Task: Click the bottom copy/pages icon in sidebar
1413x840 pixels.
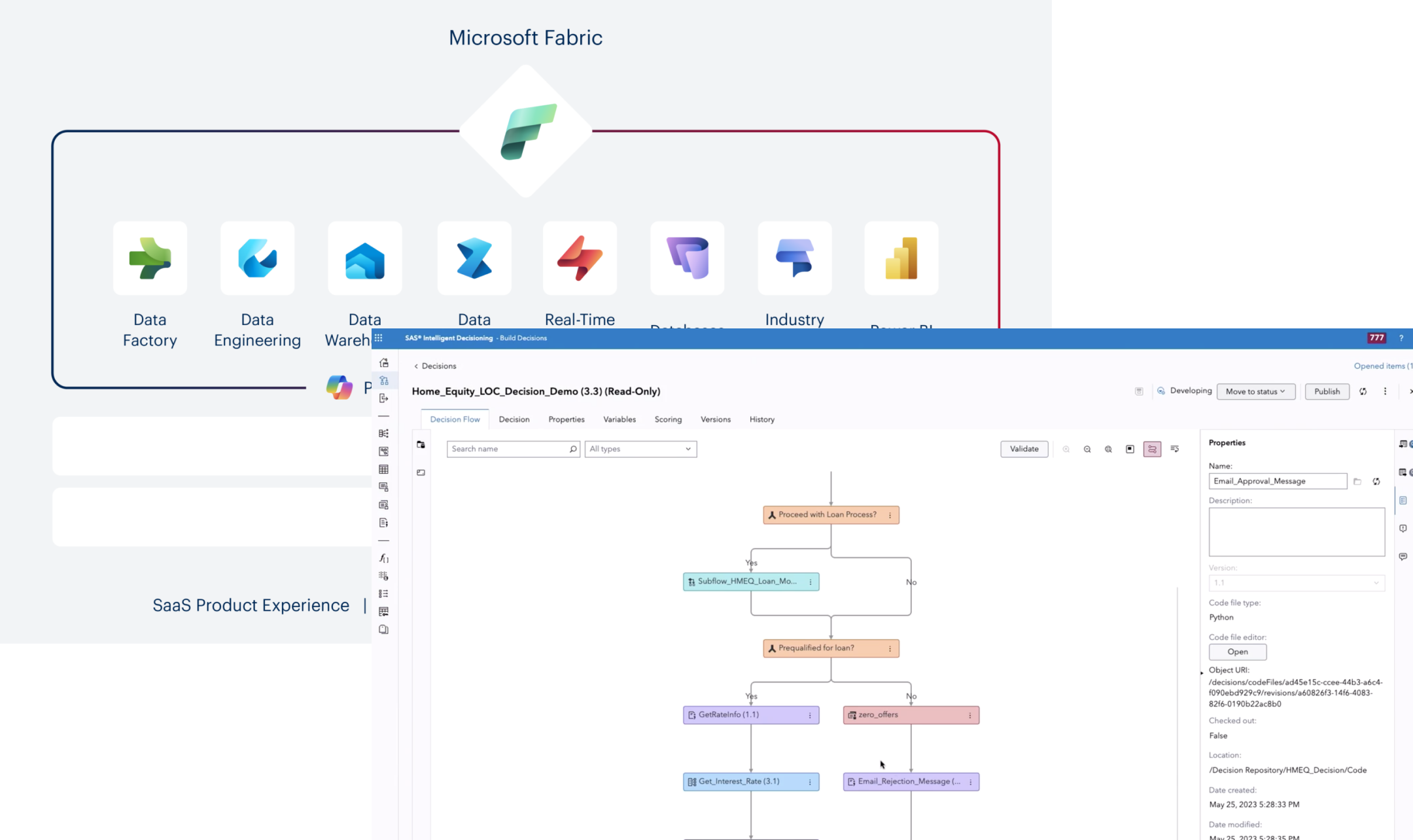Action: (x=384, y=629)
